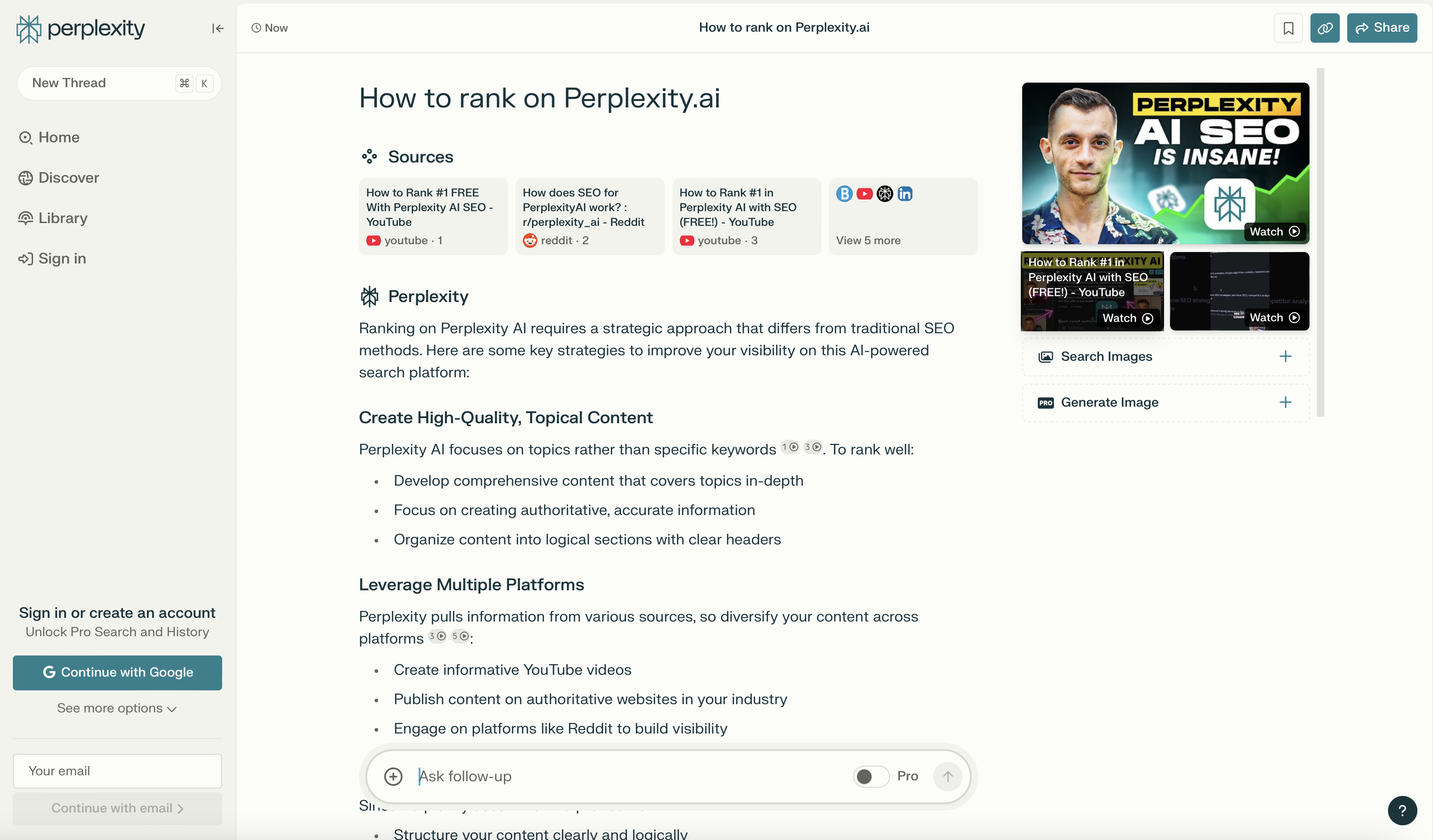Open first YouTube source card

433,217
